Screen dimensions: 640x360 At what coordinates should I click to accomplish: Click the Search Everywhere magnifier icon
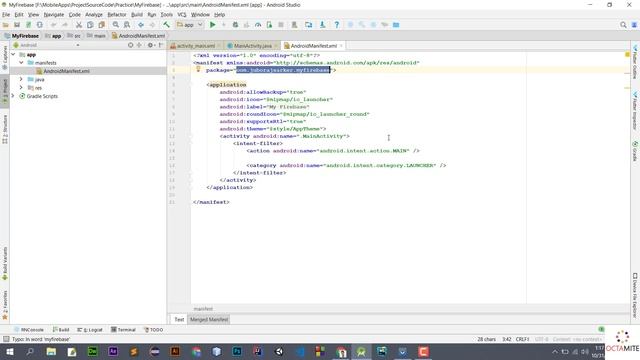click(623, 25)
